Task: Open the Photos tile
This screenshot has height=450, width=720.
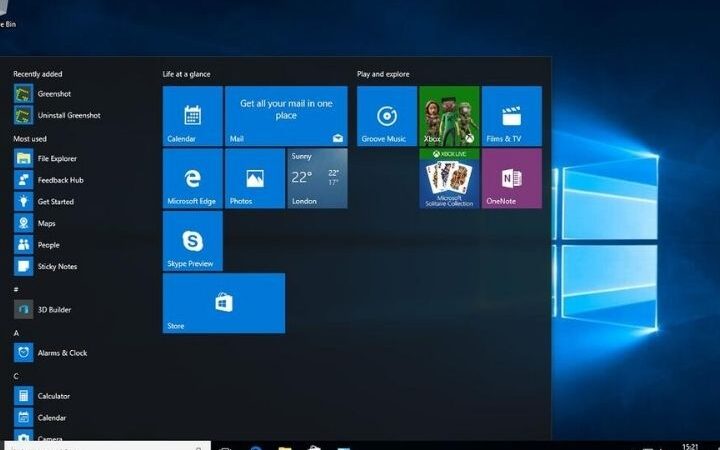Action: pyautogui.click(x=255, y=179)
